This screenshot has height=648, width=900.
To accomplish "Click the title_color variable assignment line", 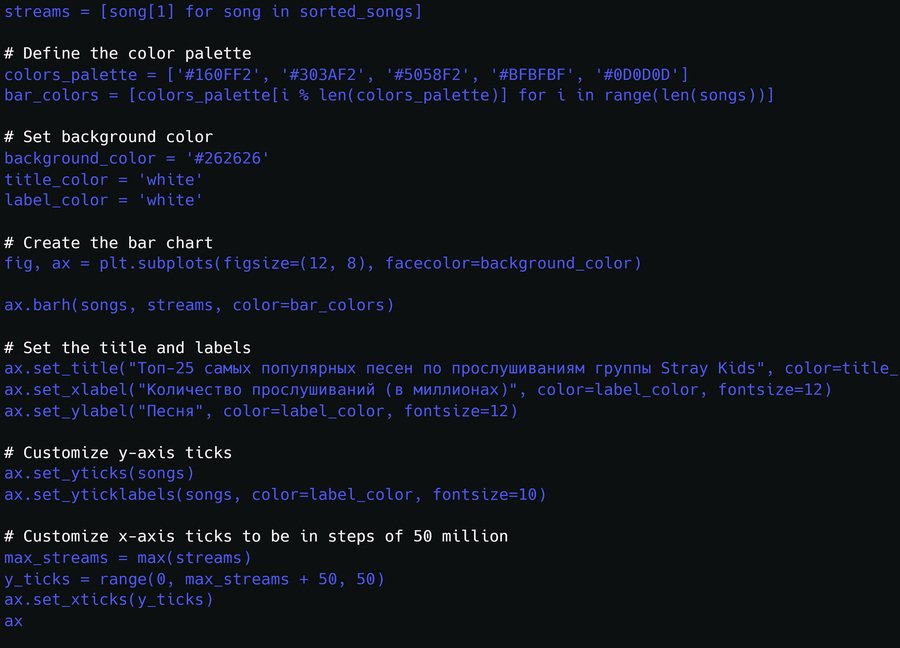I will (104, 179).
